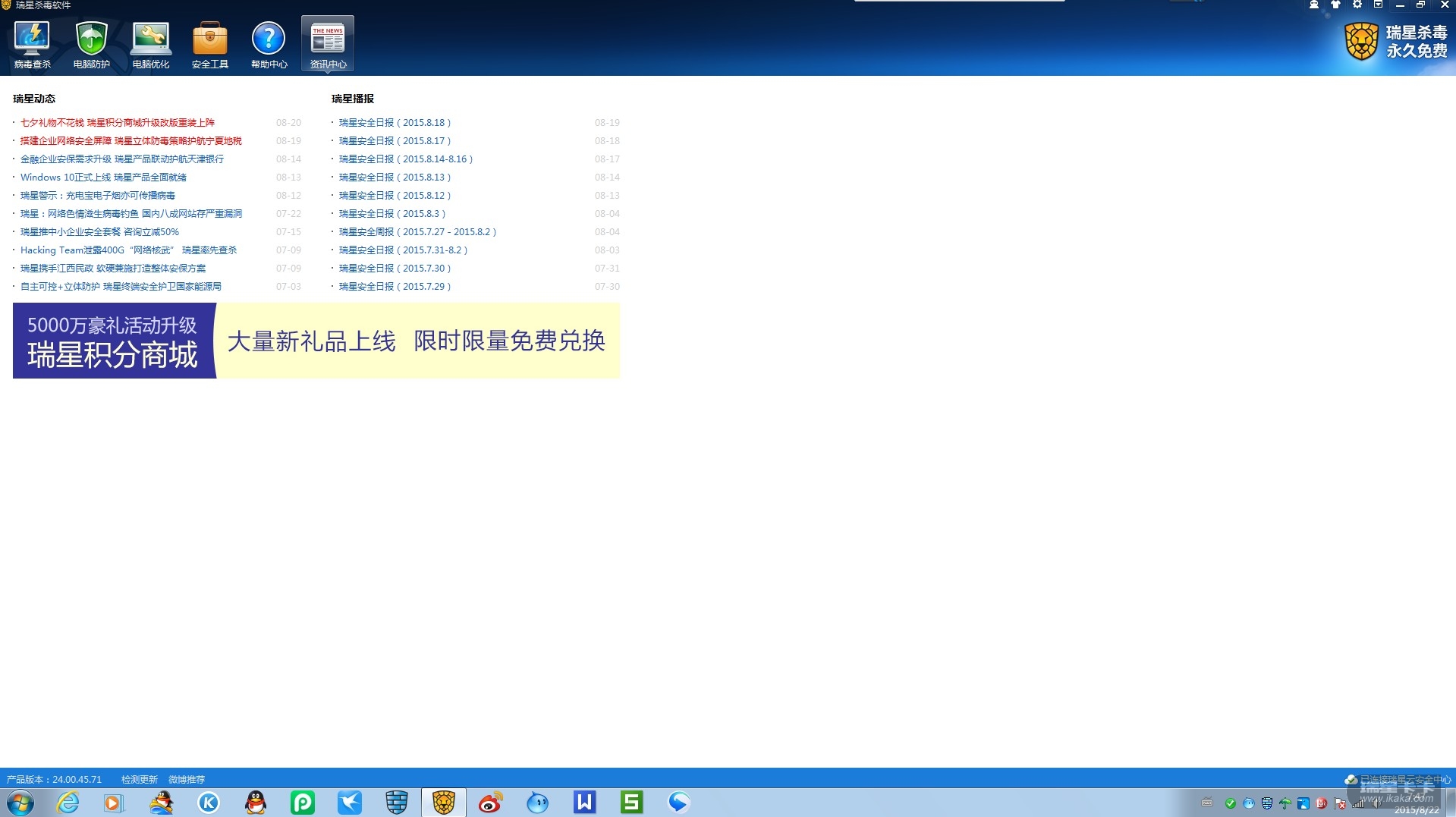Open 瑞星安全日报 (2015.8.3) report

392,214
